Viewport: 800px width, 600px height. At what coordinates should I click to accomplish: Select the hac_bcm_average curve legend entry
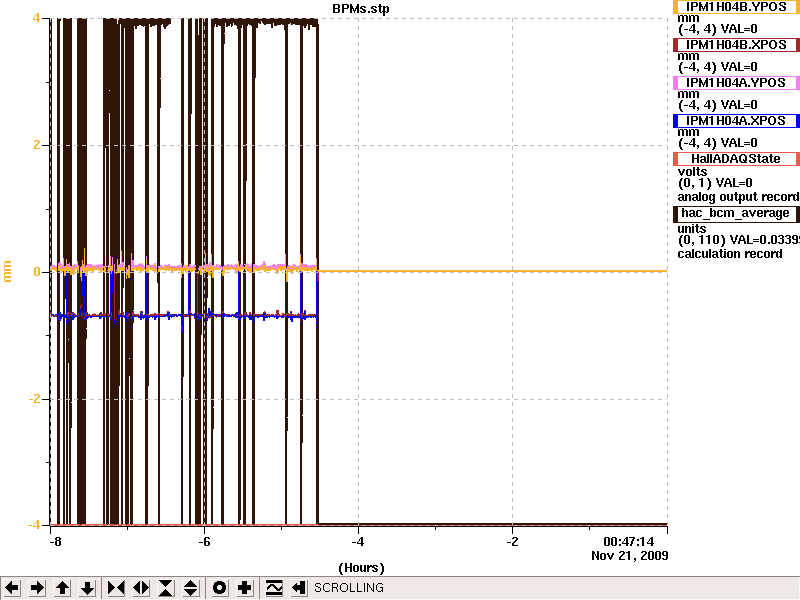click(736, 213)
